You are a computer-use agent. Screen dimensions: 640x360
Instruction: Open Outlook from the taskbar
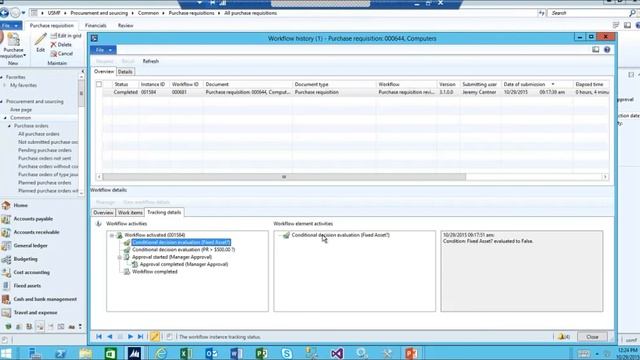click(211, 353)
